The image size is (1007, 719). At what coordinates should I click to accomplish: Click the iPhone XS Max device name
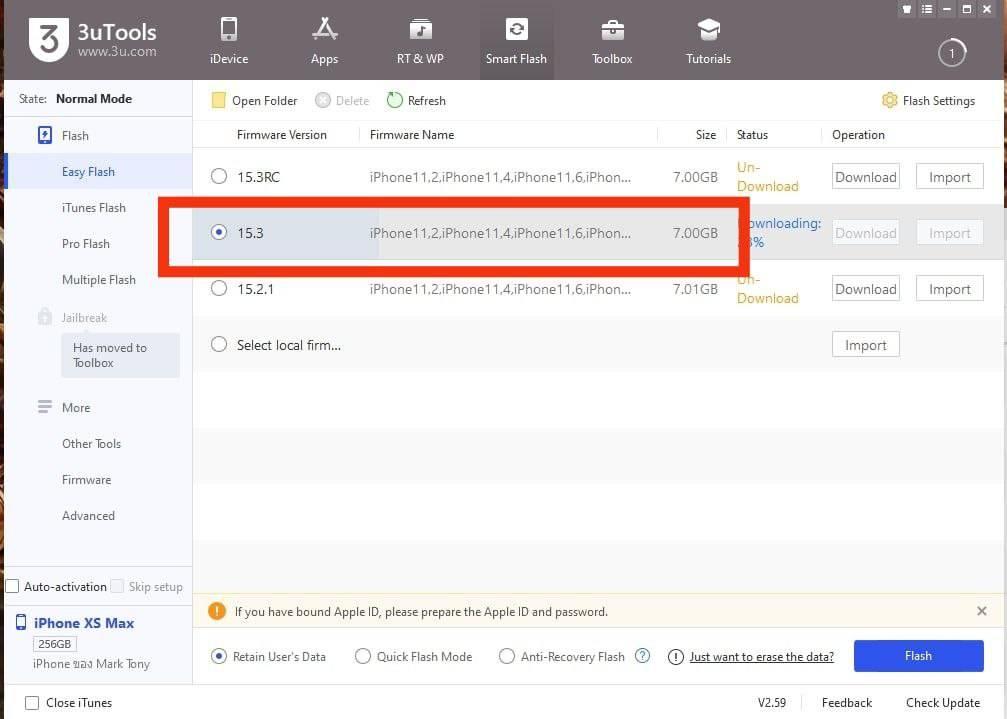84,623
